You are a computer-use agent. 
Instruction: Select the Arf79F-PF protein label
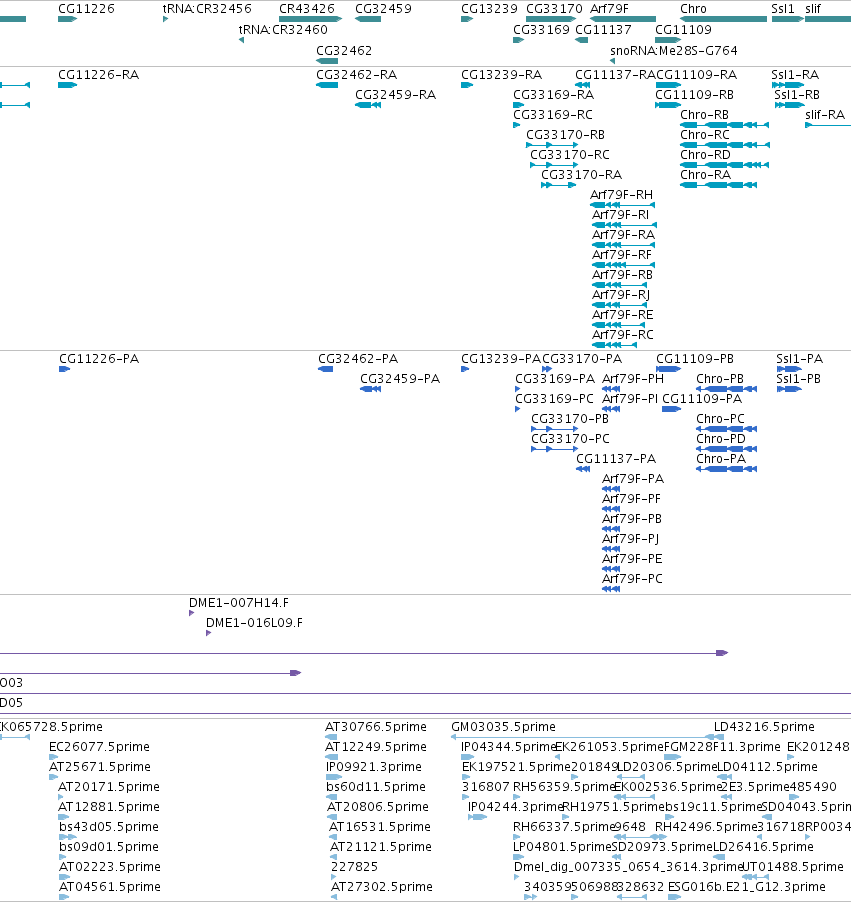(x=631, y=499)
